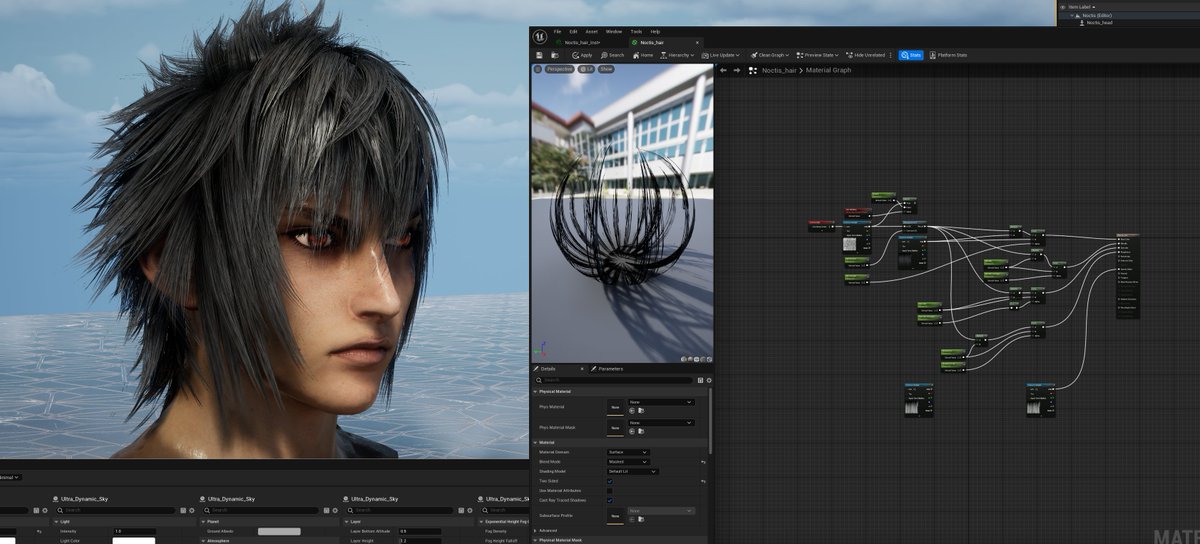Click the Noctis_hair breadcrumb

coord(779,70)
